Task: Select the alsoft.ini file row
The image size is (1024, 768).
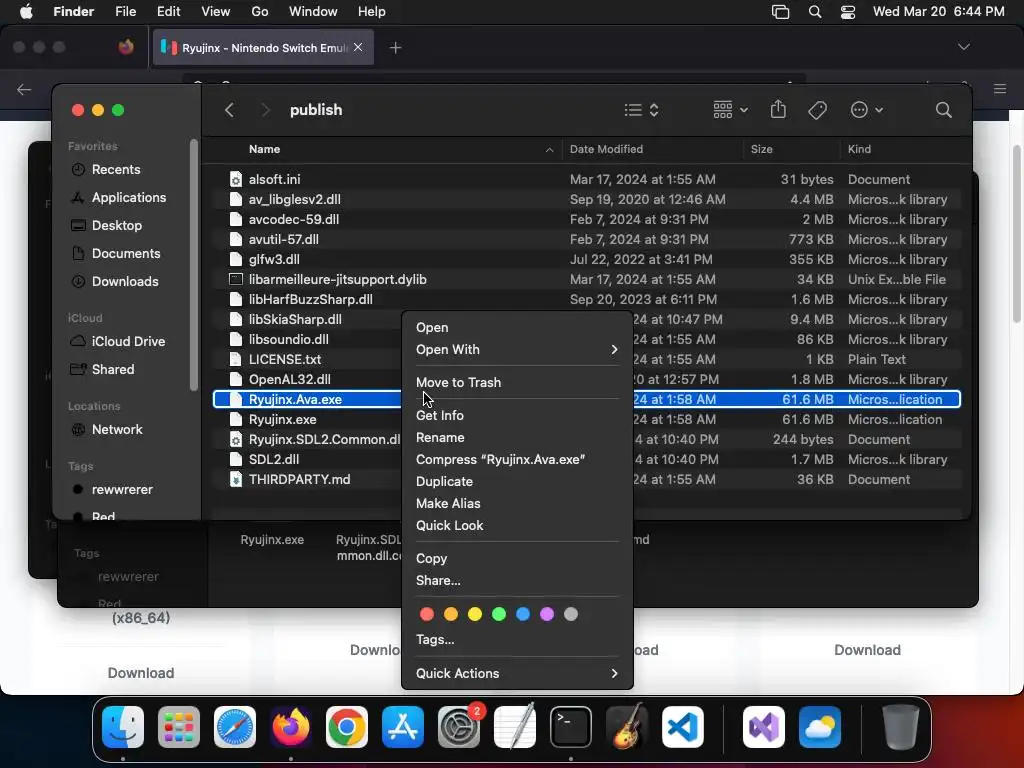Action: tap(586, 179)
